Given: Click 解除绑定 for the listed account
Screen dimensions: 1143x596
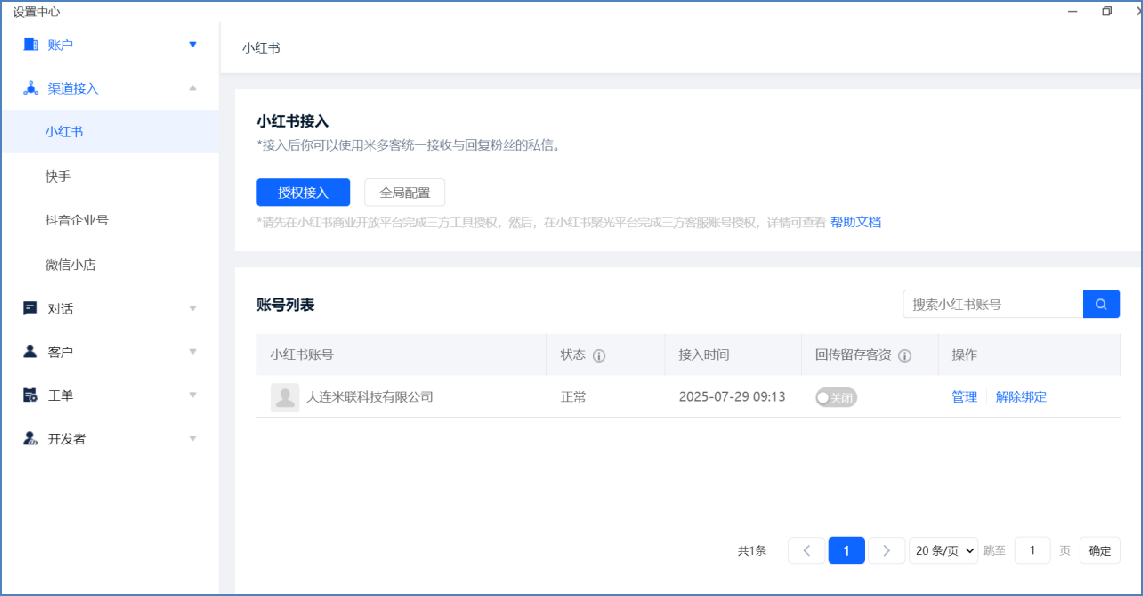Looking at the screenshot, I should (1021, 397).
